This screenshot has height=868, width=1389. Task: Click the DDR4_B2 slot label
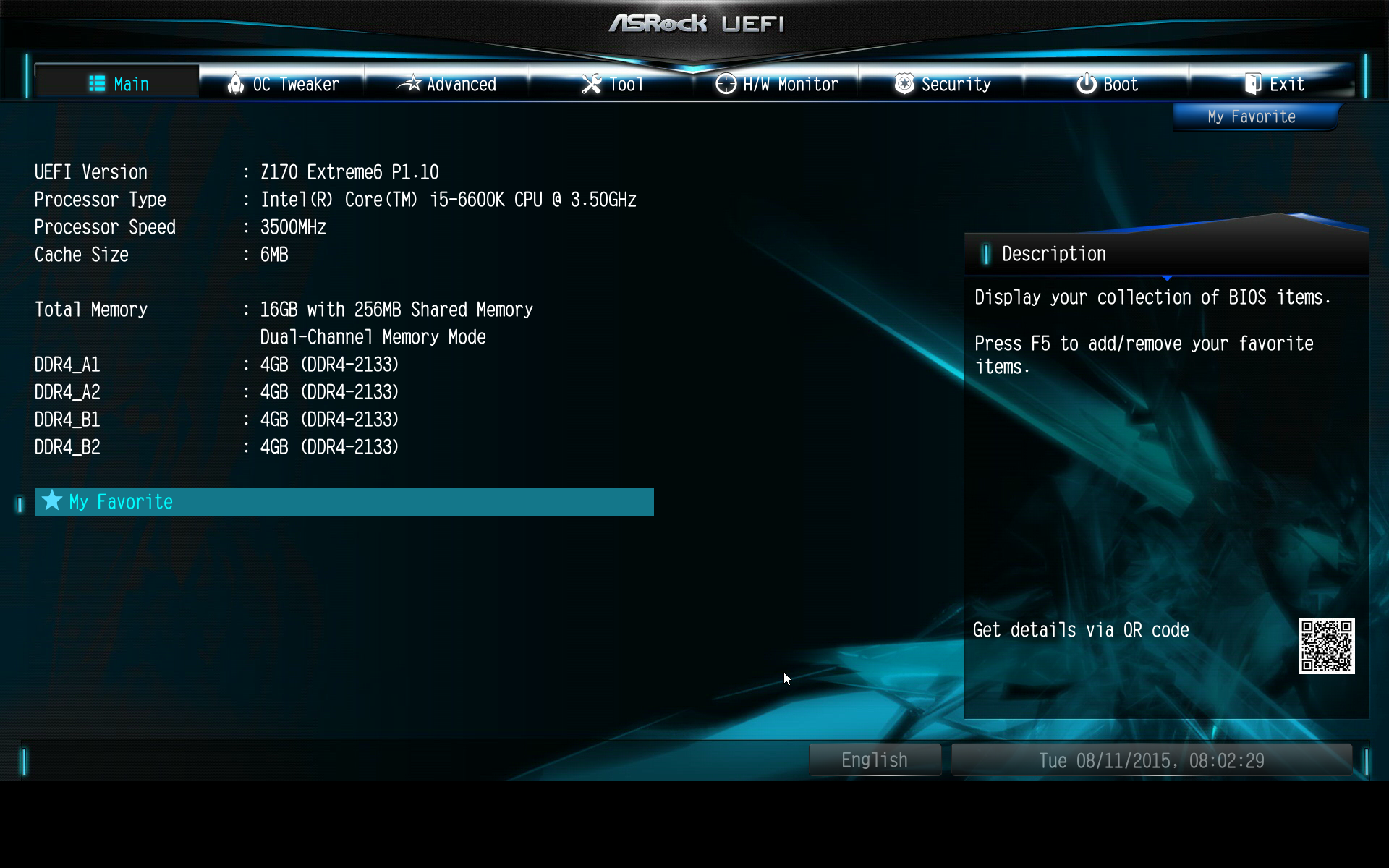[x=67, y=447]
